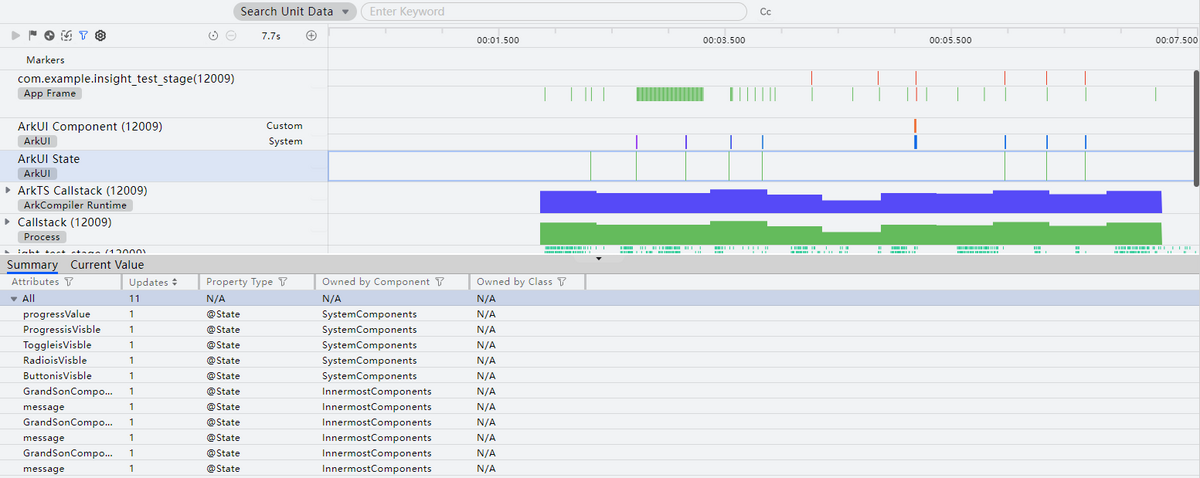Viewport: 1200px width, 478px height.
Task: Reset the timeline zoom with the circular icon
Action: pyautogui.click(x=213, y=35)
